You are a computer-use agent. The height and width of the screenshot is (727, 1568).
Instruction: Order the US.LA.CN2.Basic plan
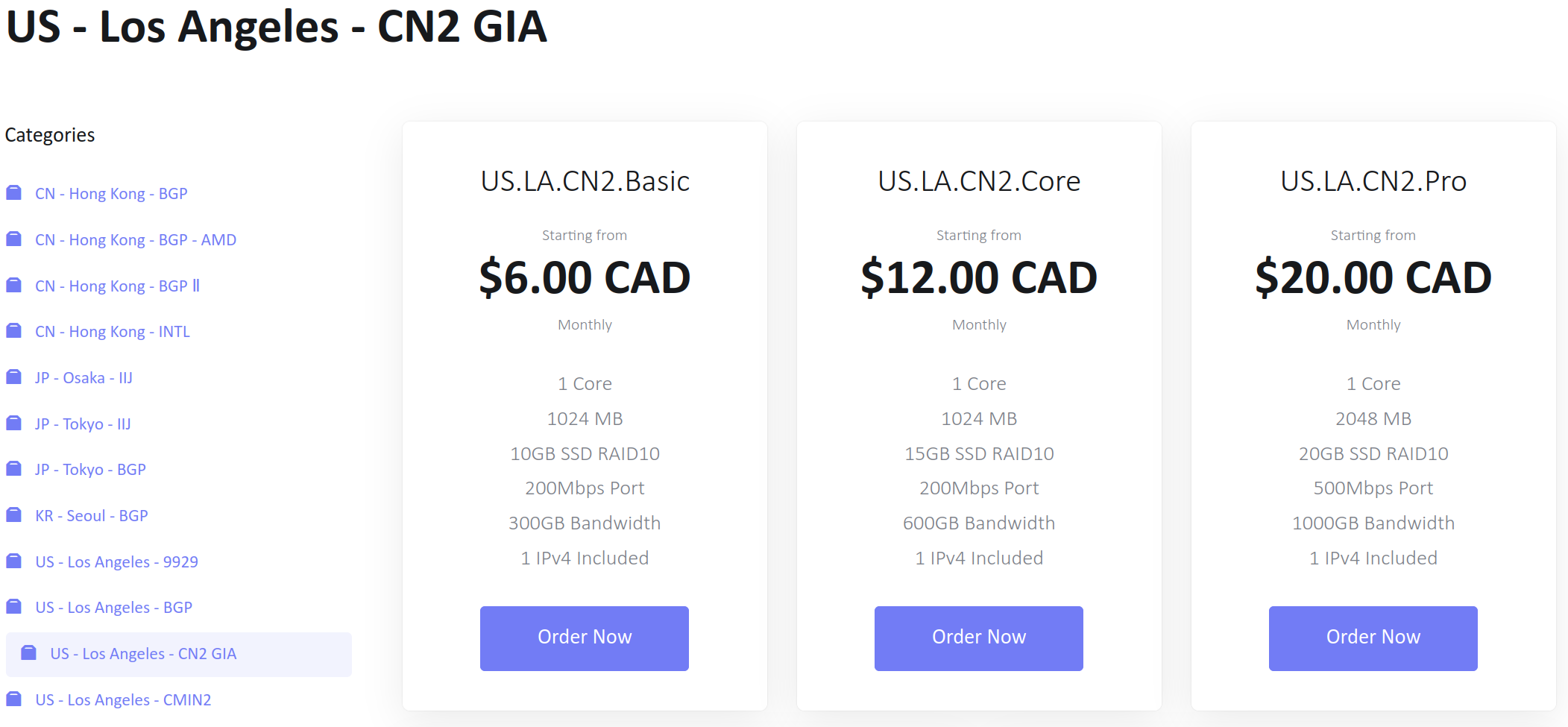(x=584, y=638)
